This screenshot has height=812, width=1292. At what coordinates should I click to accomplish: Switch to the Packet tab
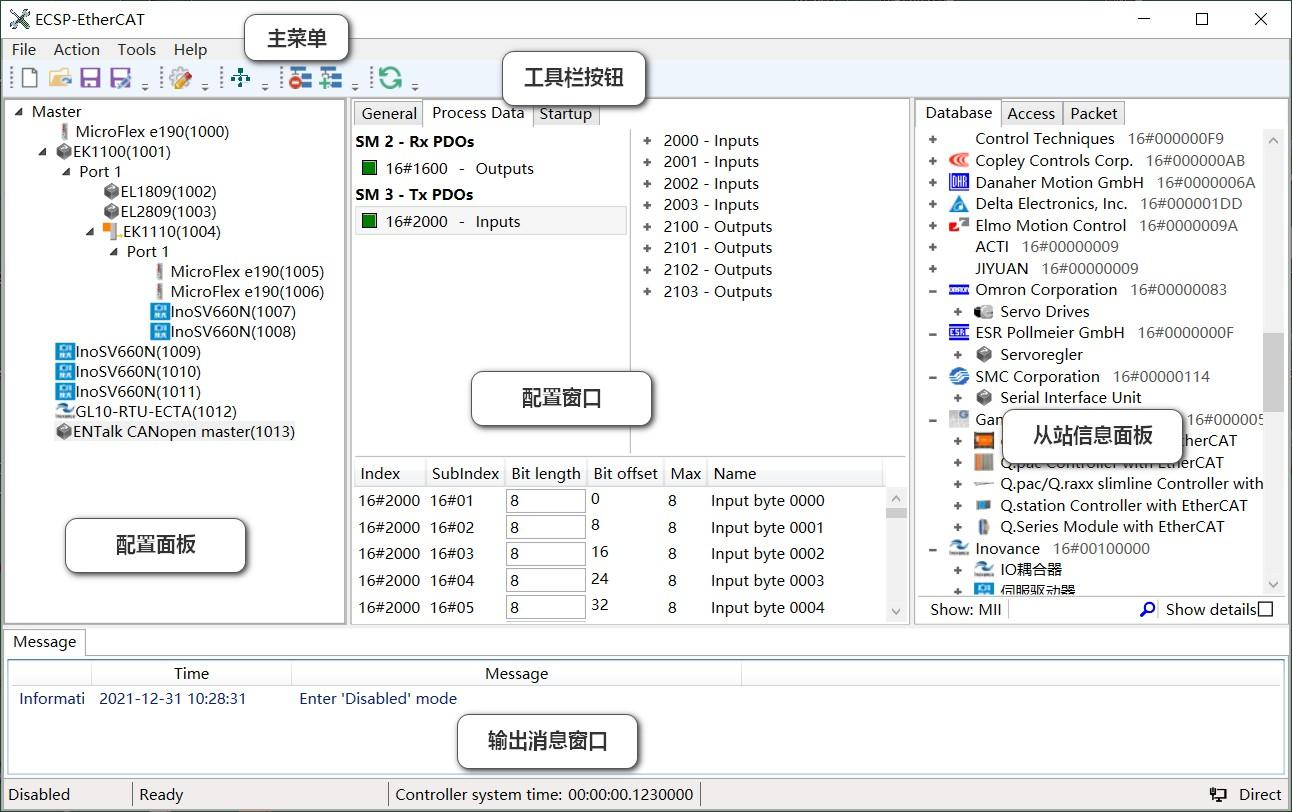pos(1094,114)
